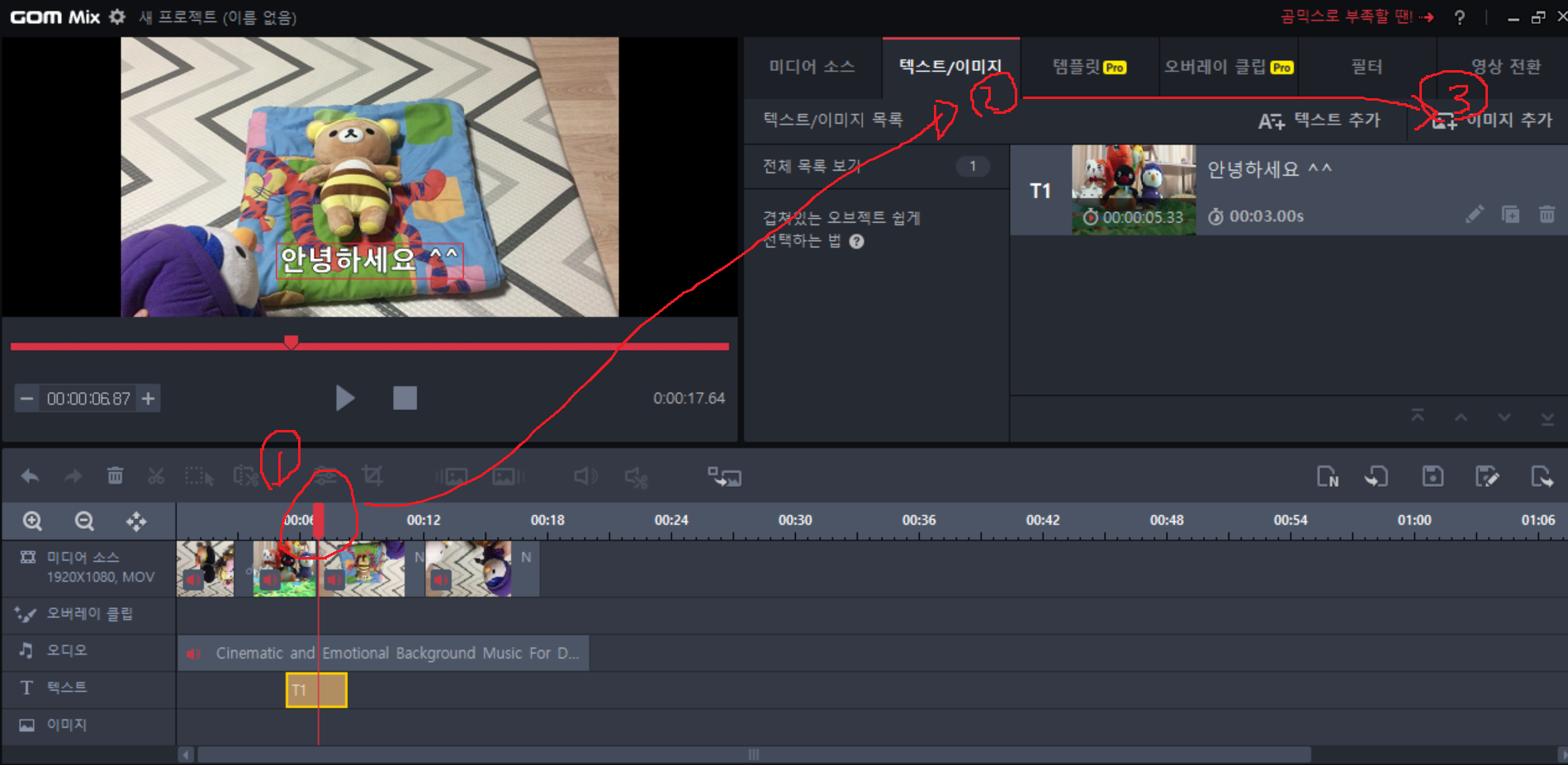Select 전체 목록 보기 in the list panel
The height and width of the screenshot is (765, 1568).
pyautogui.click(x=875, y=167)
